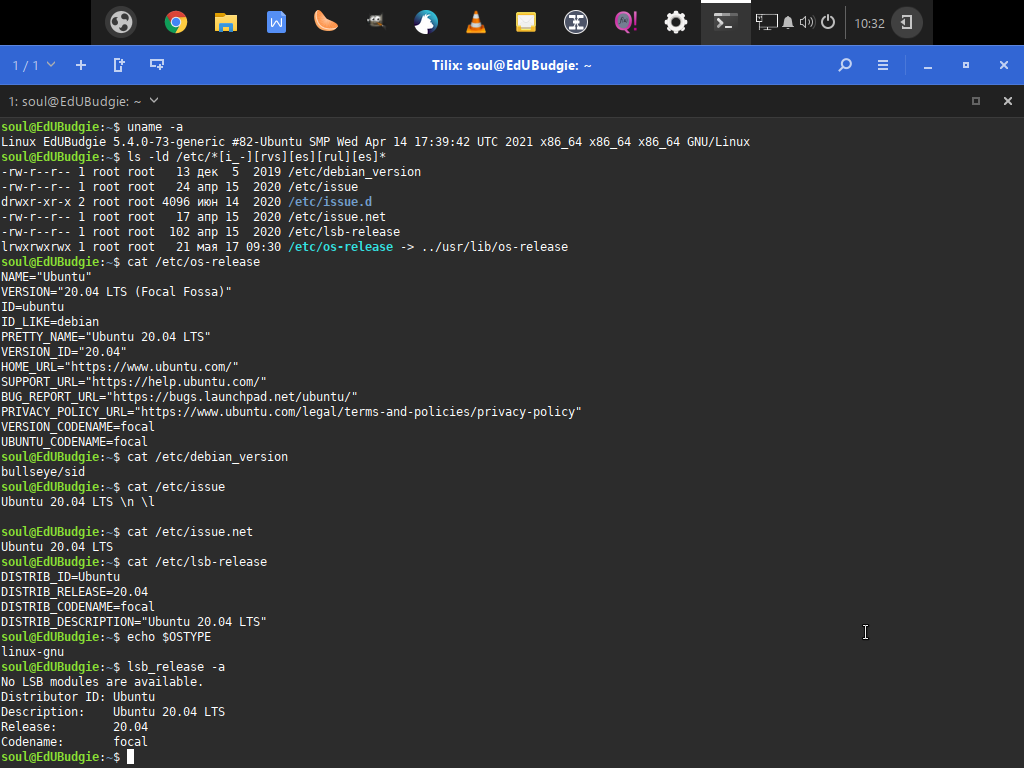Close the terminal pane

click(1008, 101)
